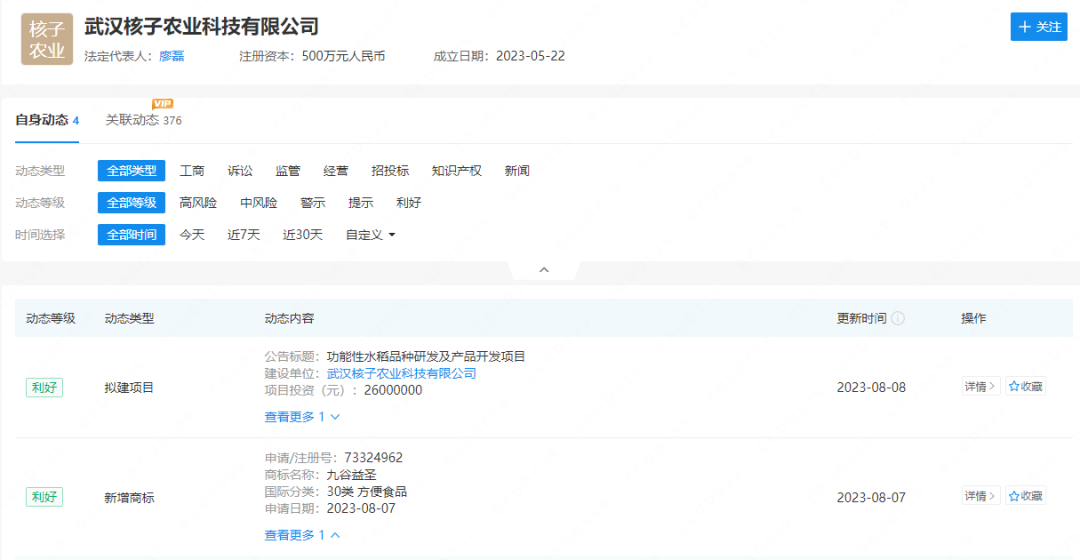This screenshot has width=1080, height=560.
Task: Click the 核子农业 company logo
Action: pos(47,39)
